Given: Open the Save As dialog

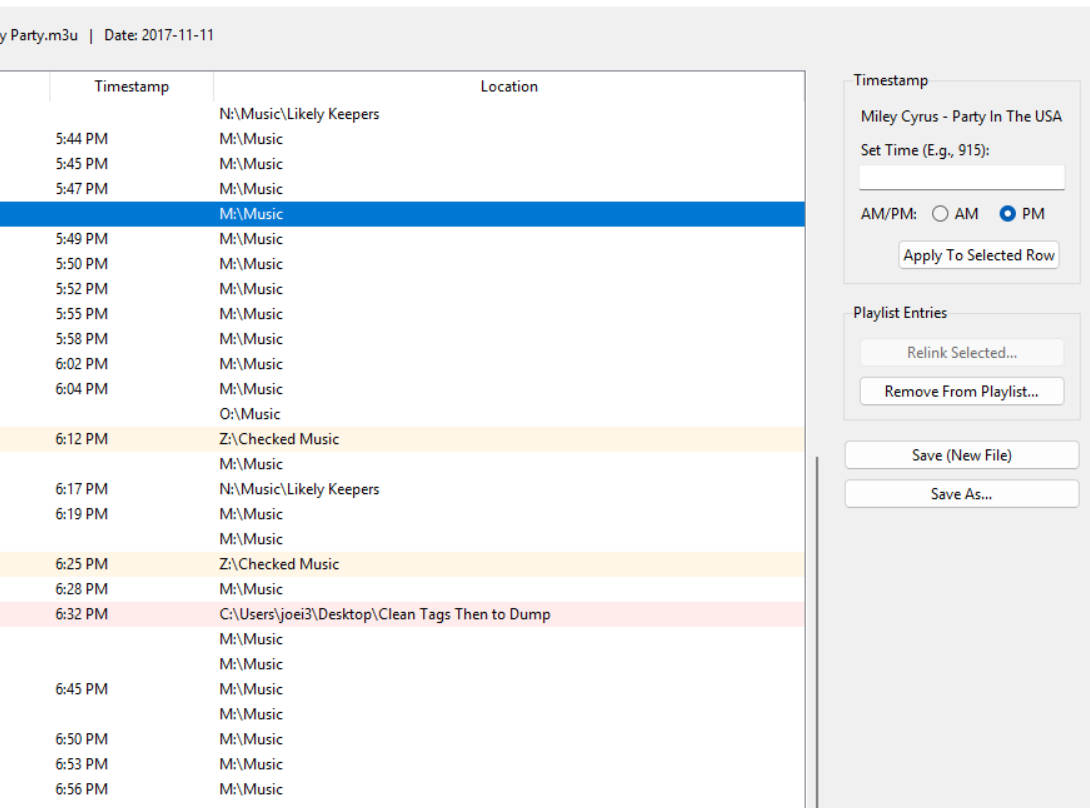Looking at the screenshot, I should click(x=961, y=494).
